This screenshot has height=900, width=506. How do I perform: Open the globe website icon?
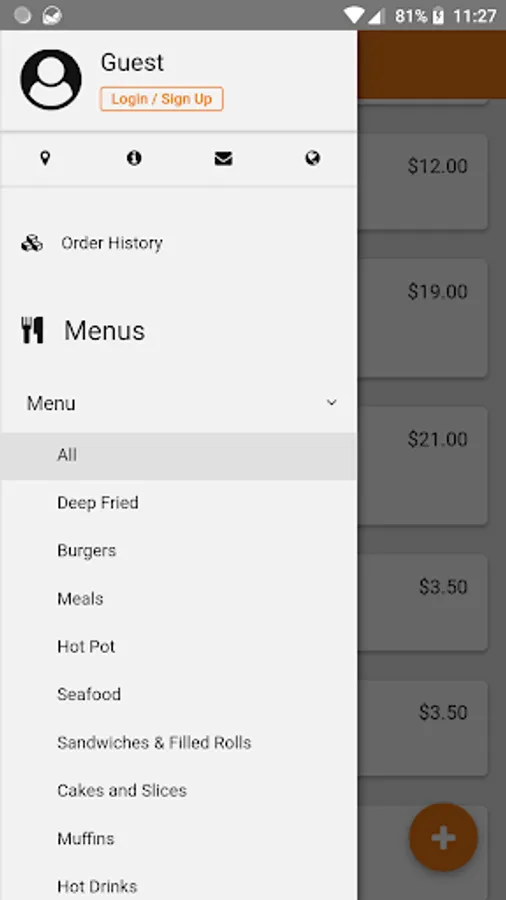pyautogui.click(x=313, y=158)
